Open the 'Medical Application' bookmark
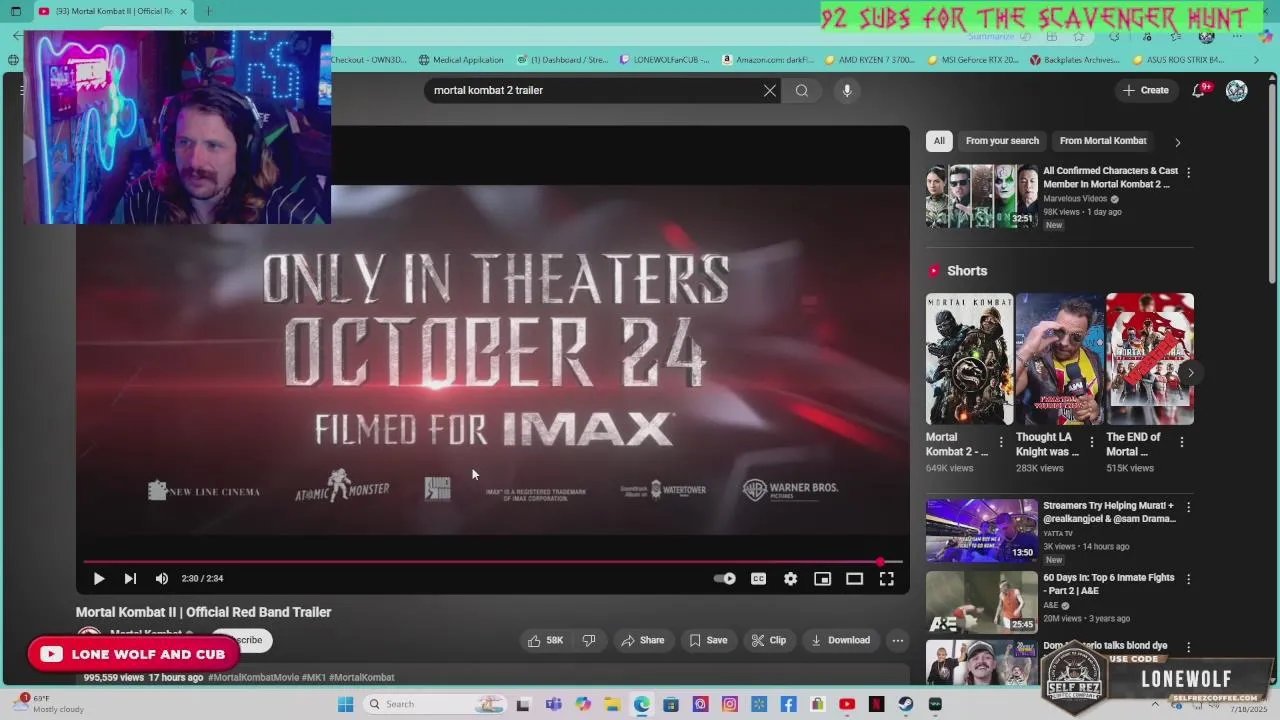Image resolution: width=1280 pixels, height=720 pixels. tap(461, 60)
